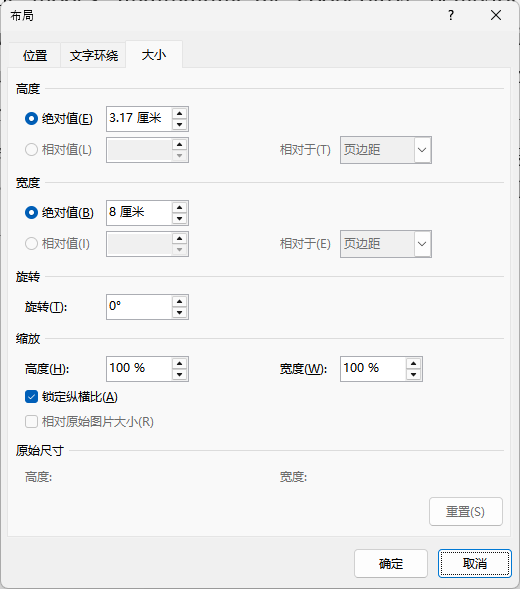Increase the absolute height value with the up arrow
The height and width of the screenshot is (589, 520).
(x=180, y=113)
